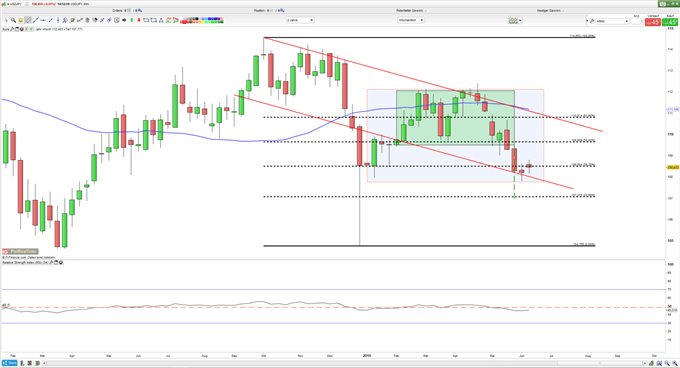Screen dimensions: 680x368
Task: Expand the Potenzieller Gewinn dropdown
Action: pos(425,10)
